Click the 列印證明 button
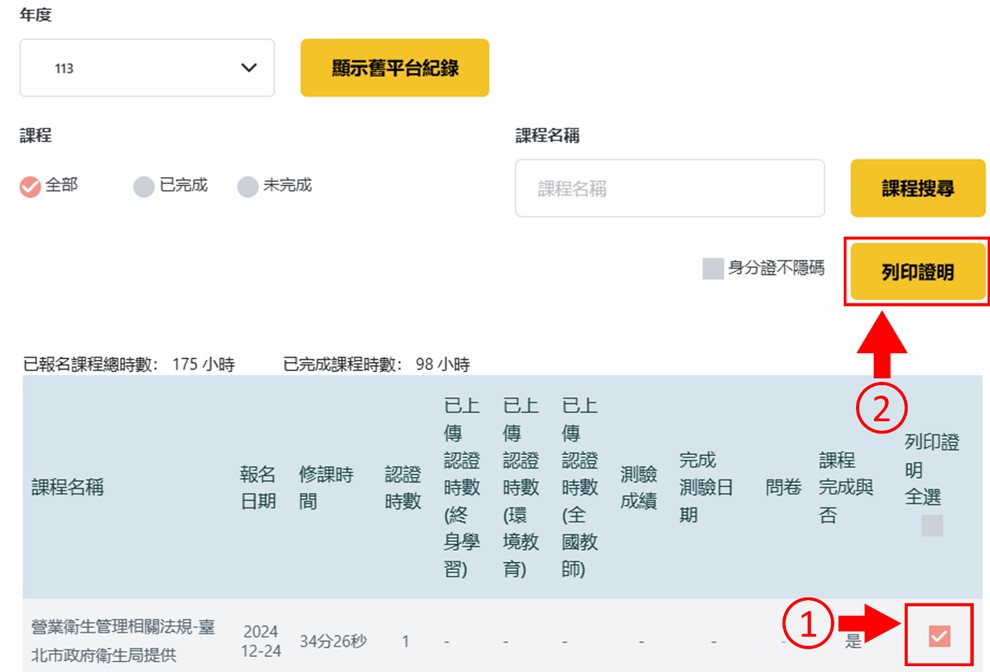 tap(917, 272)
